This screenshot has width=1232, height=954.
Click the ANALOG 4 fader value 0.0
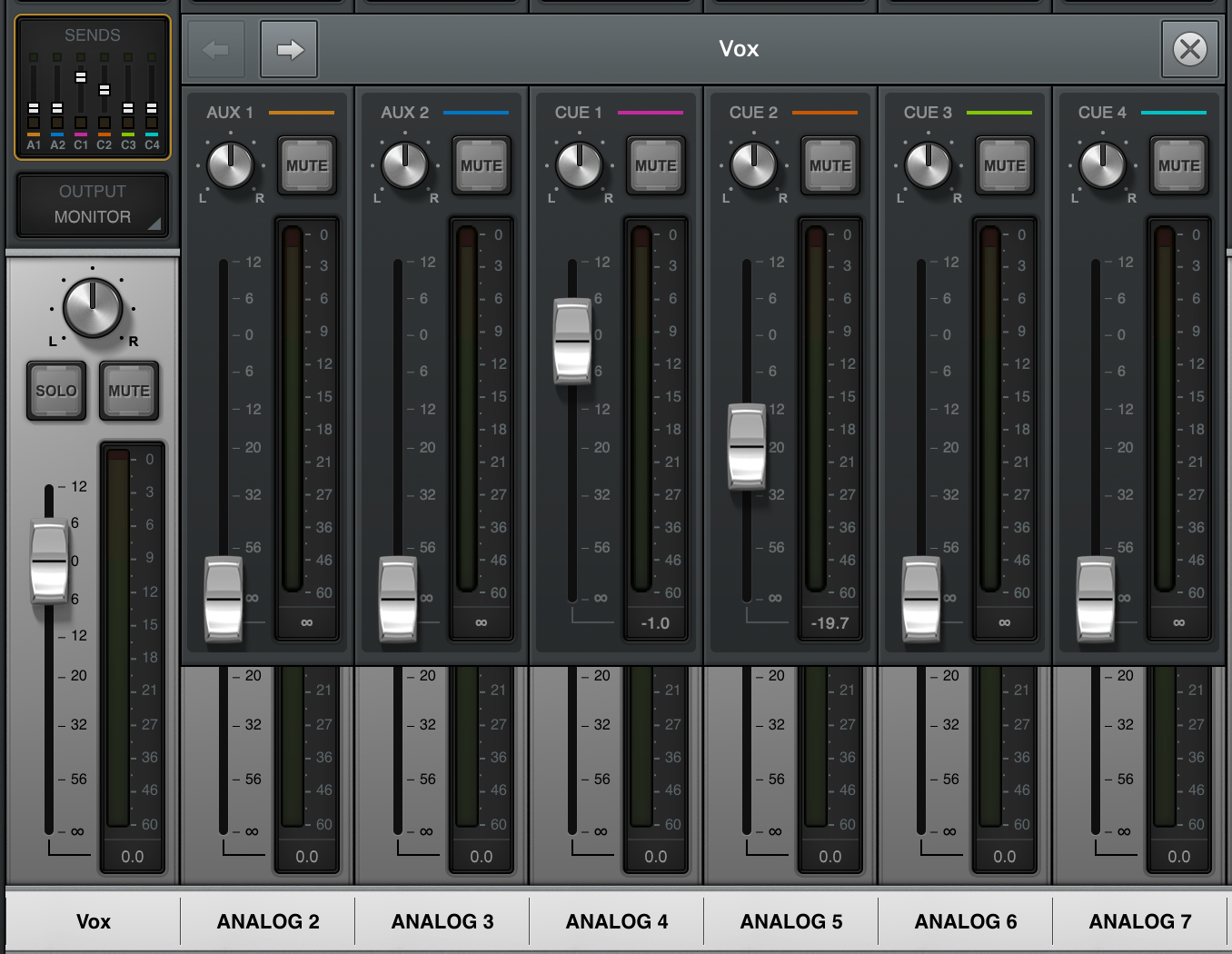tap(656, 856)
